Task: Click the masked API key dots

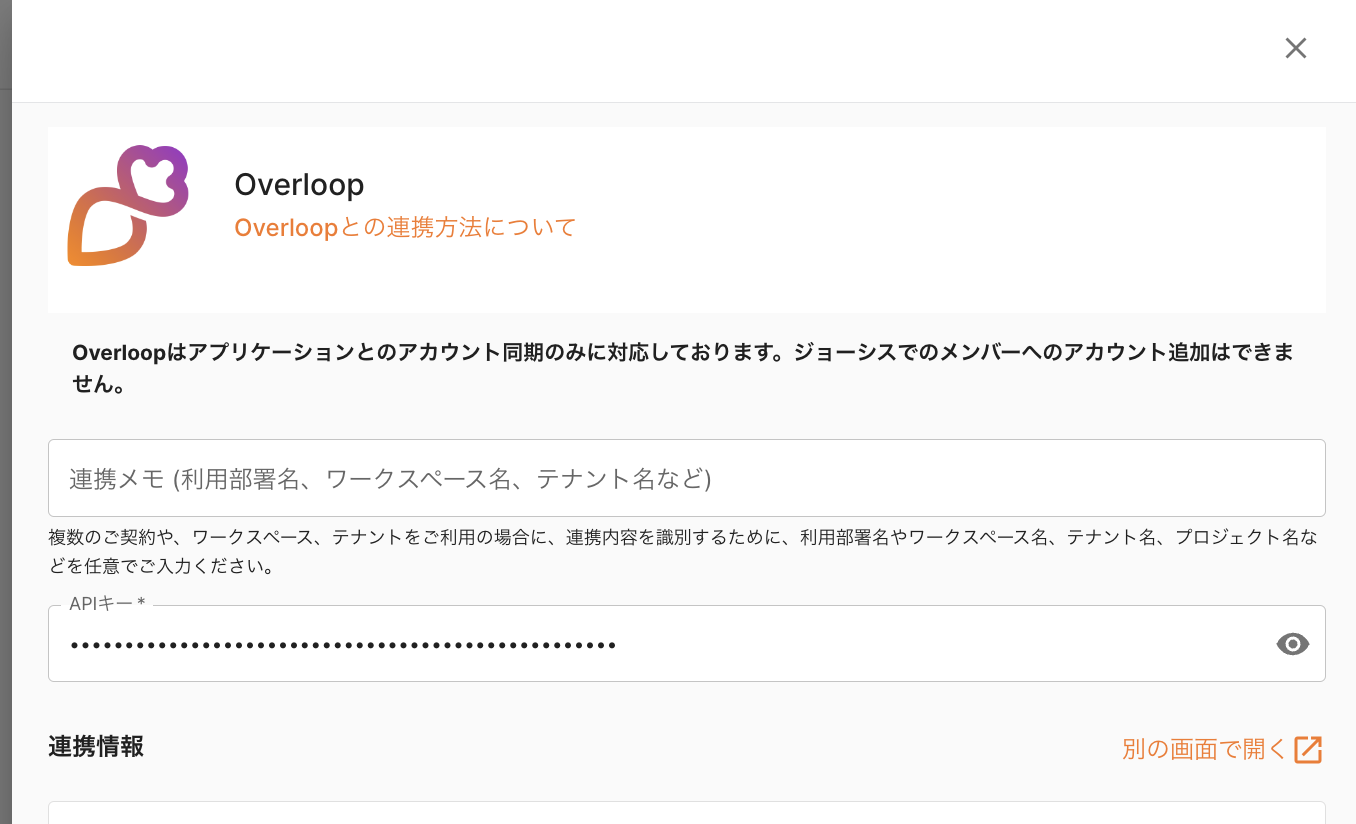Action: pyautogui.click(x=342, y=645)
